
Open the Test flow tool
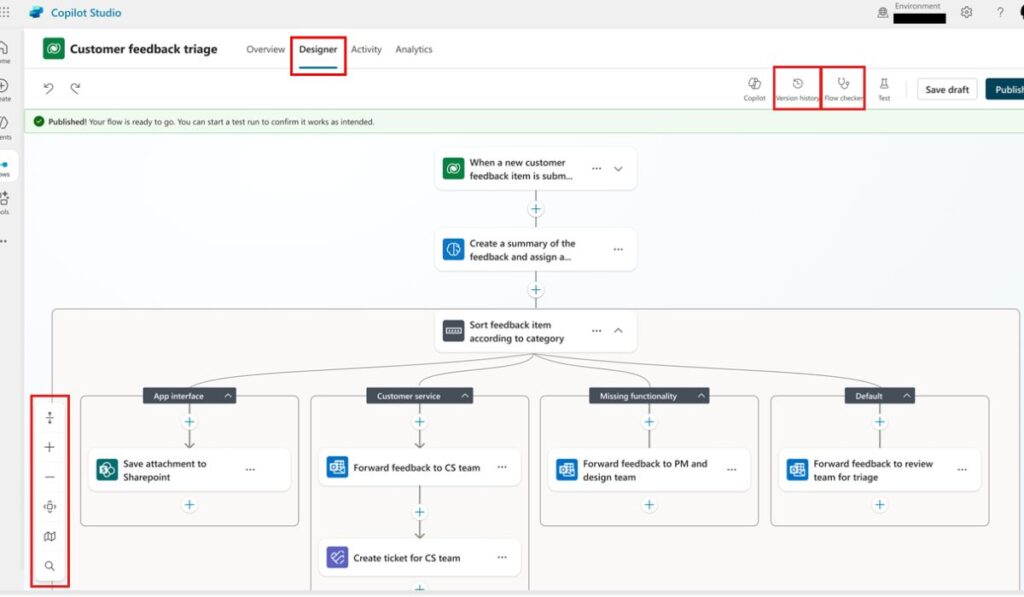884,89
